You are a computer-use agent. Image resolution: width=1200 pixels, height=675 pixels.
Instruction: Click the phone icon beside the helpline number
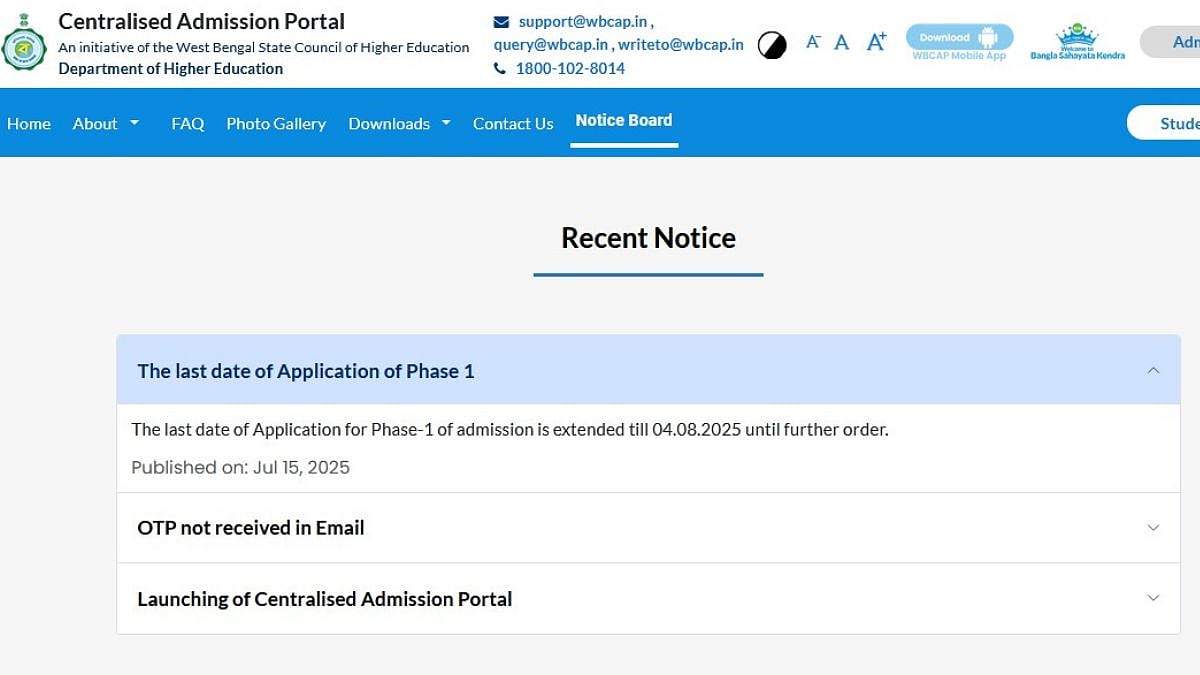click(500, 69)
